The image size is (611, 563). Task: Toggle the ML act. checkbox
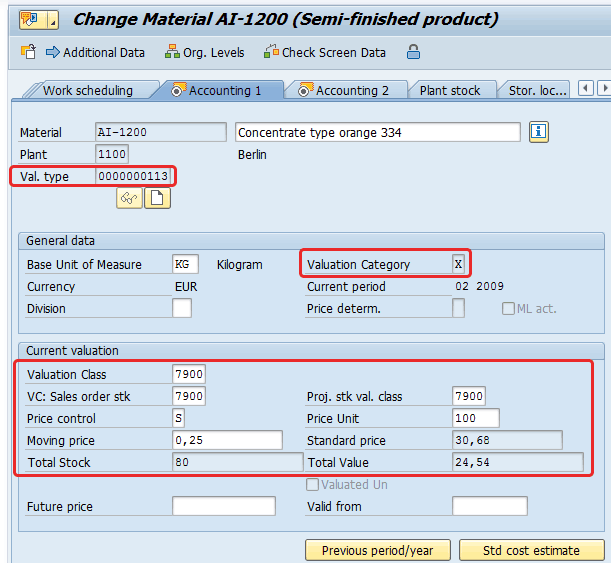(x=508, y=309)
